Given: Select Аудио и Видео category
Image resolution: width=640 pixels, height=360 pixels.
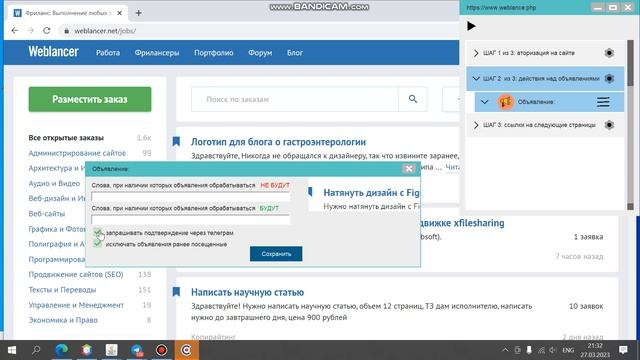Looking at the screenshot, I should coord(54,183).
